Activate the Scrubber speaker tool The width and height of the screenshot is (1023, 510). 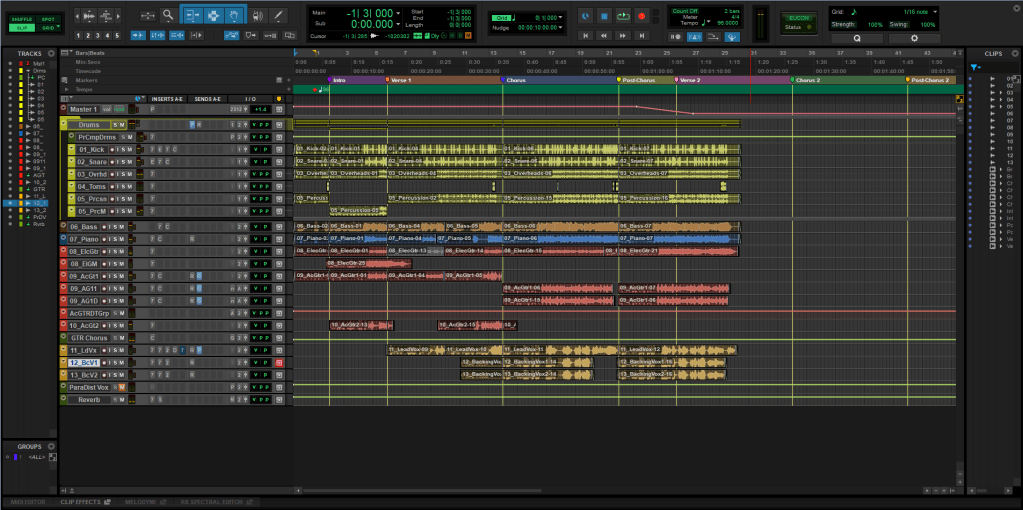[258, 16]
